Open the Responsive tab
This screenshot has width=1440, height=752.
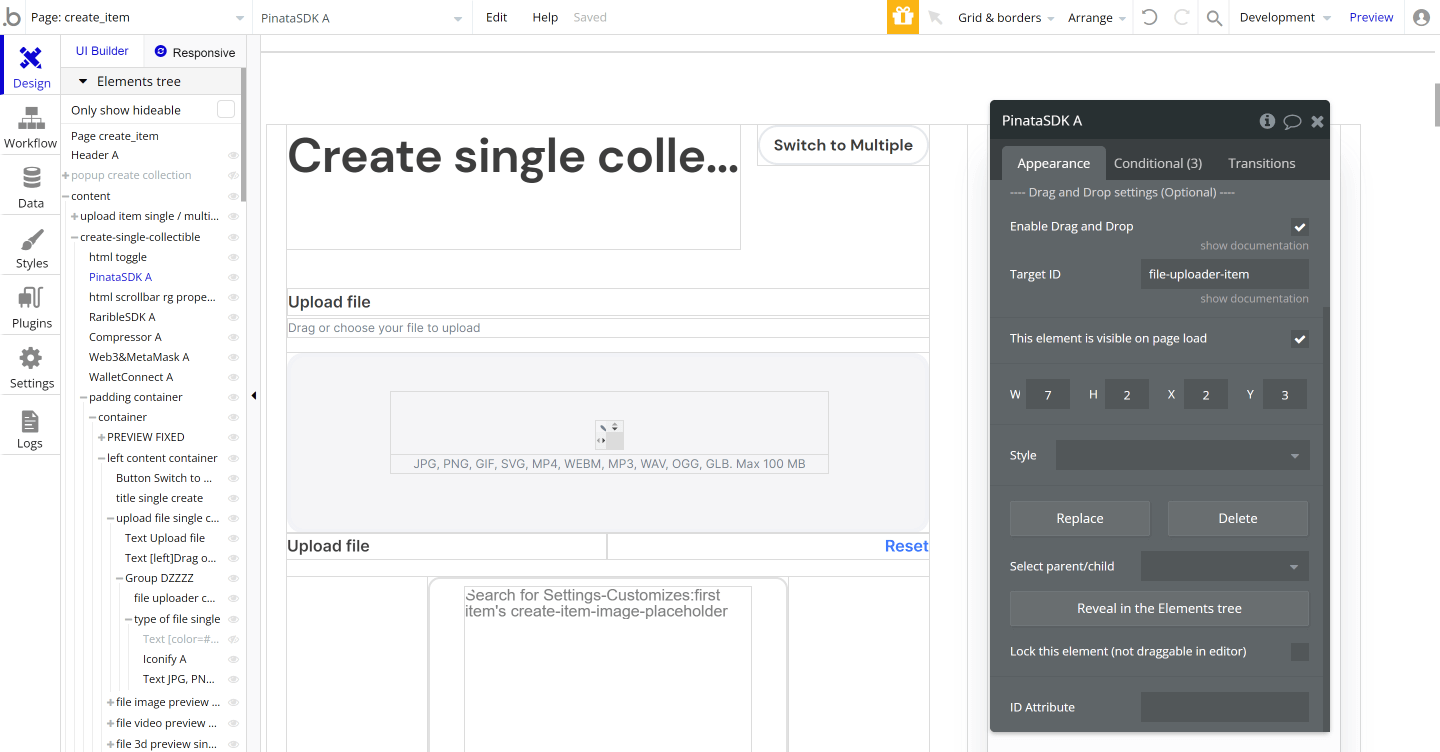tap(195, 51)
